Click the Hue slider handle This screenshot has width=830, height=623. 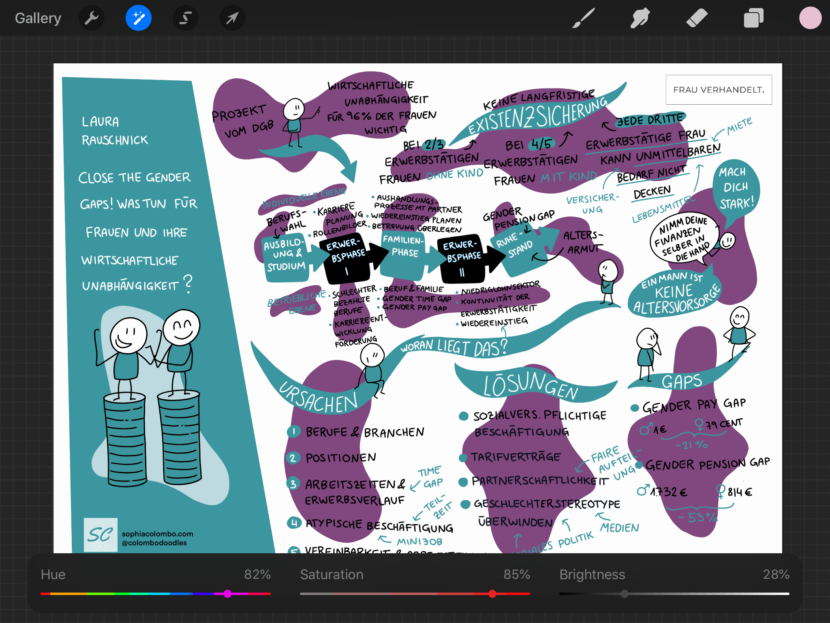pyautogui.click(x=228, y=594)
